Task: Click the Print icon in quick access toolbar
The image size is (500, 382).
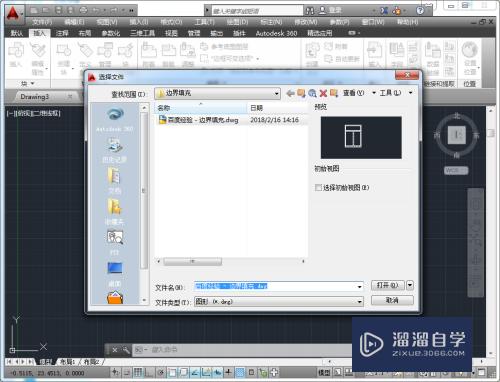Action: (x=83, y=10)
